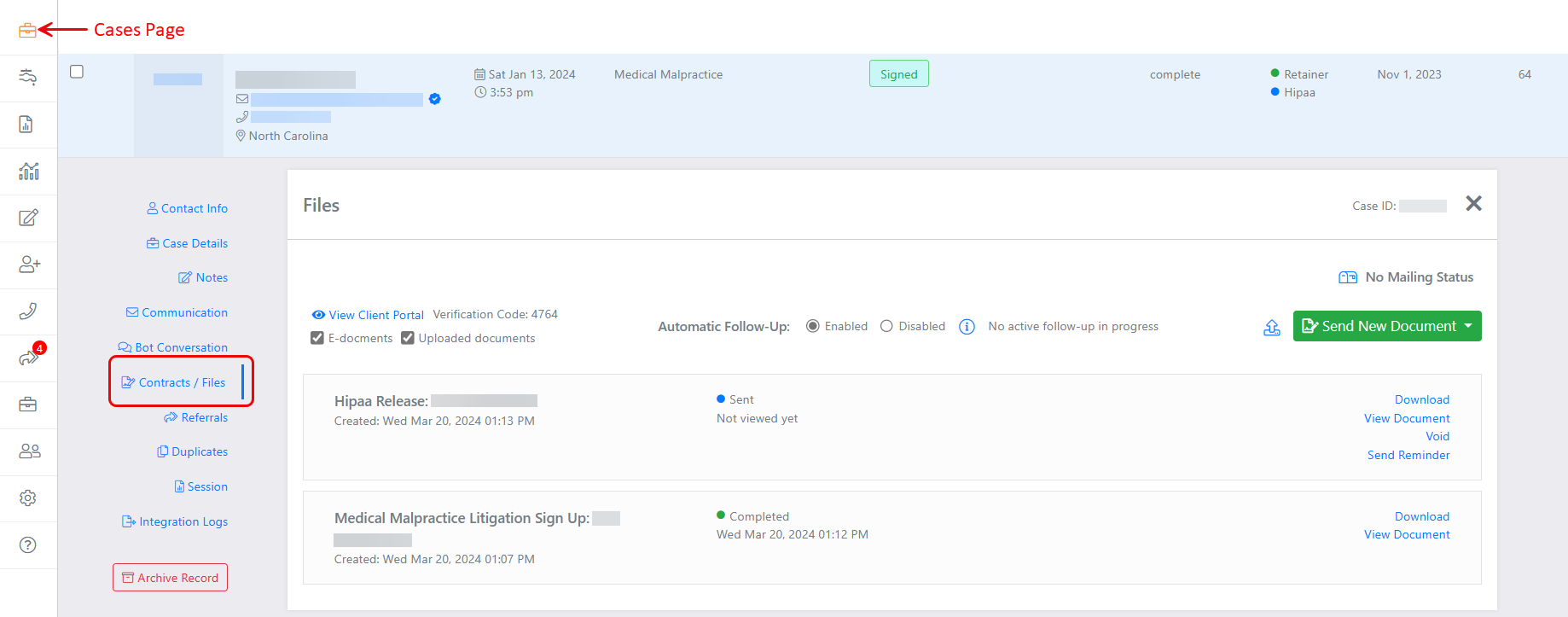Click the follow-up info icon
The image size is (1568, 617).
[967, 327]
